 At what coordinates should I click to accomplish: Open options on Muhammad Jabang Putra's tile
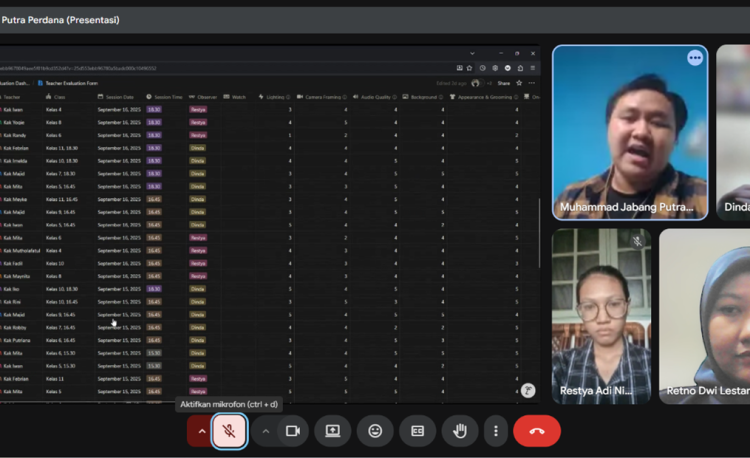click(x=695, y=58)
